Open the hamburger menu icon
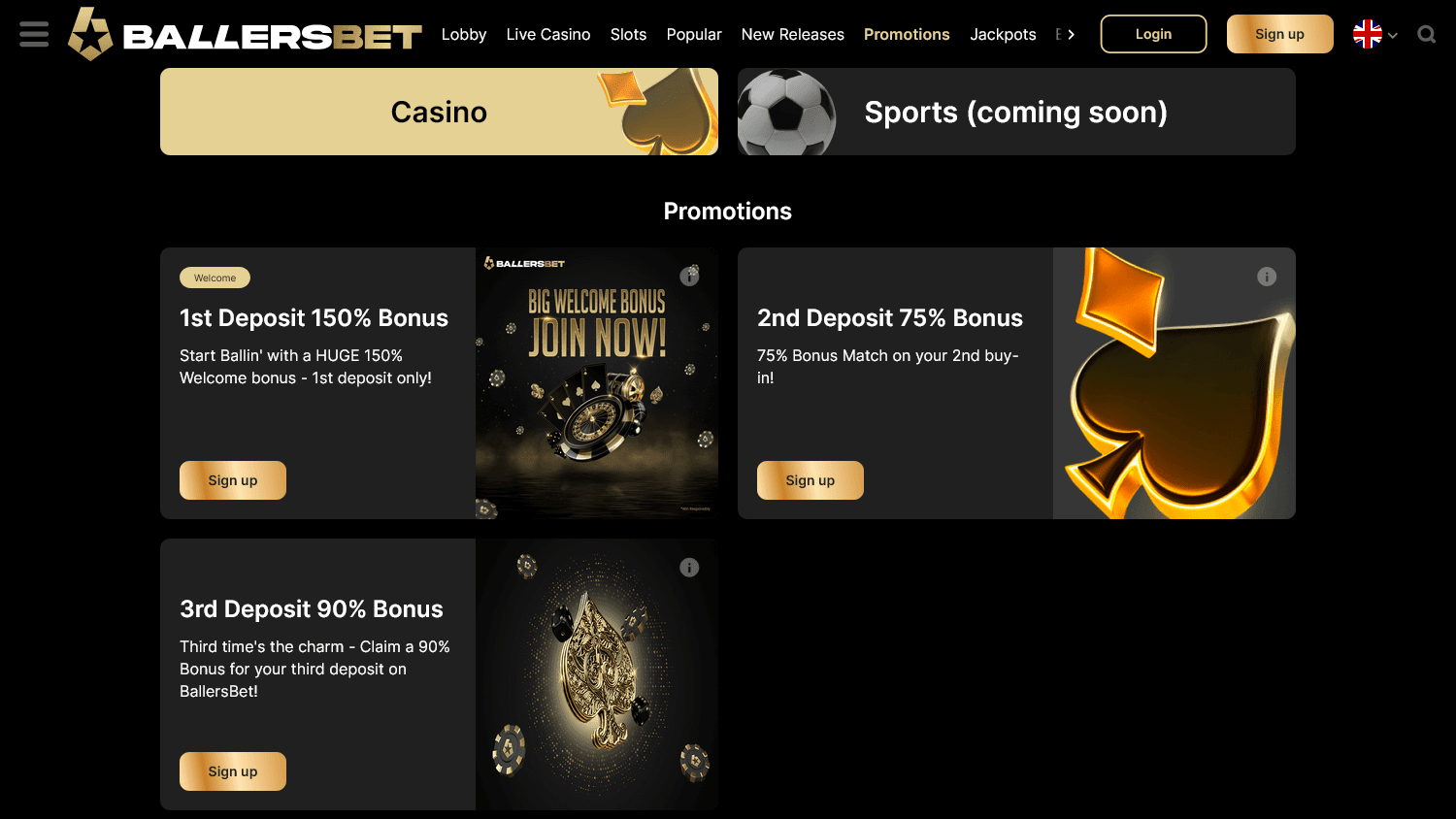 click(34, 34)
